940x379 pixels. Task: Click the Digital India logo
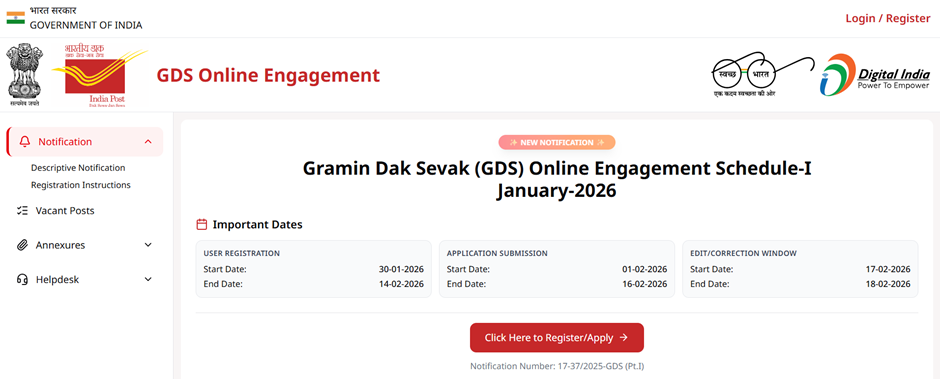tap(875, 75)
